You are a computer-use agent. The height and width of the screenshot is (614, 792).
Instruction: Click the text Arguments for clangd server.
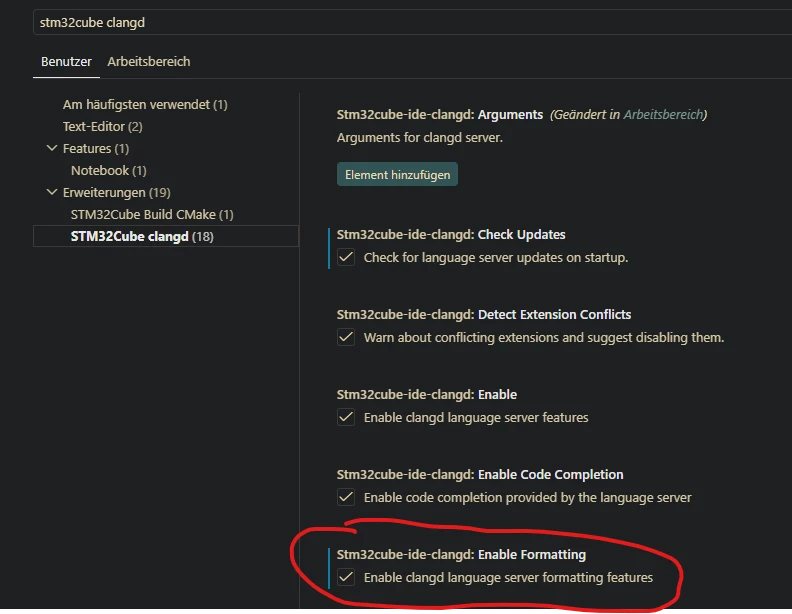[x=420, y=137]
